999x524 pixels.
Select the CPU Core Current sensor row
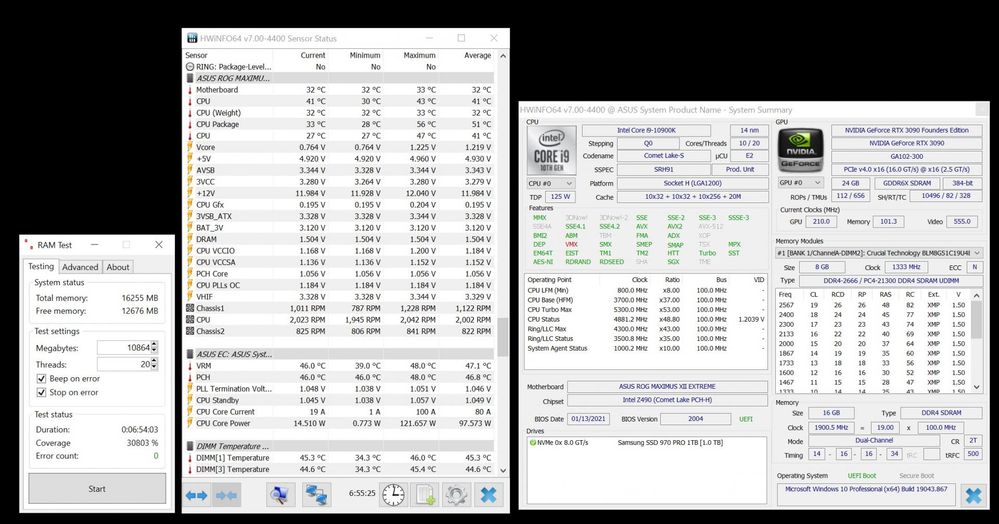pos(339,412)
